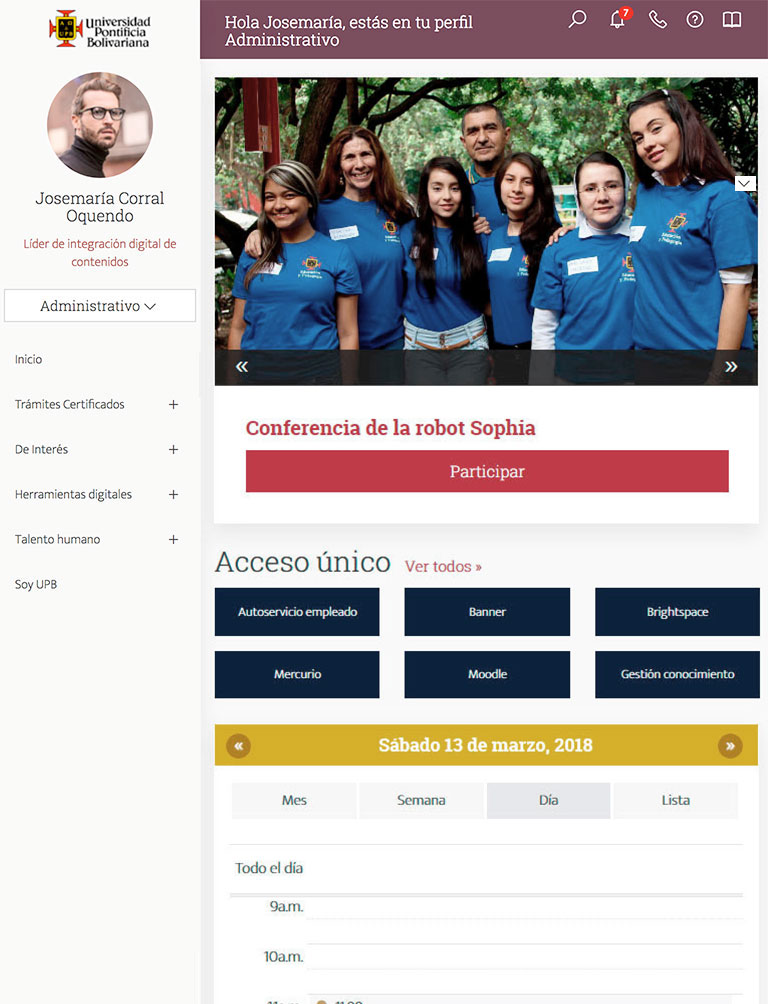The image size is (768, 1004).
Task: Open the Brightspace access button
Action: point(677,612)
